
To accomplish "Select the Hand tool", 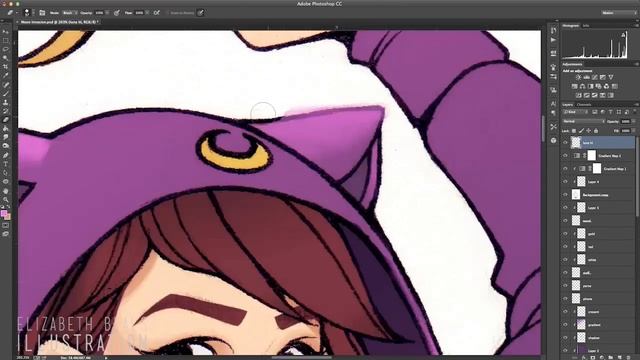I will click(6, 191).
